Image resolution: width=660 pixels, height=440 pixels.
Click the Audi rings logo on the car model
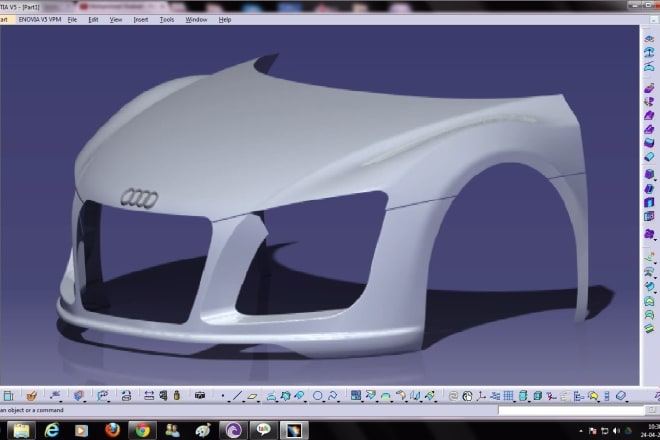139,198
